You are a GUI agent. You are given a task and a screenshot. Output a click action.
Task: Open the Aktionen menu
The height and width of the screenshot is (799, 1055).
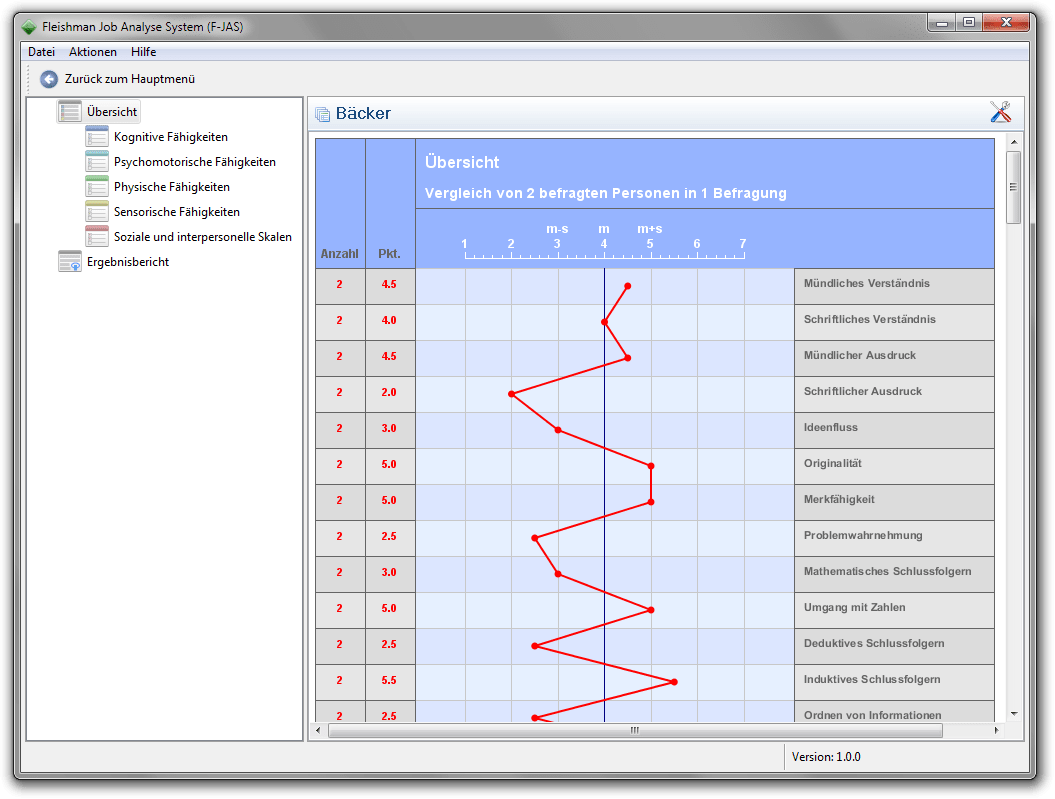pos(93,51)
